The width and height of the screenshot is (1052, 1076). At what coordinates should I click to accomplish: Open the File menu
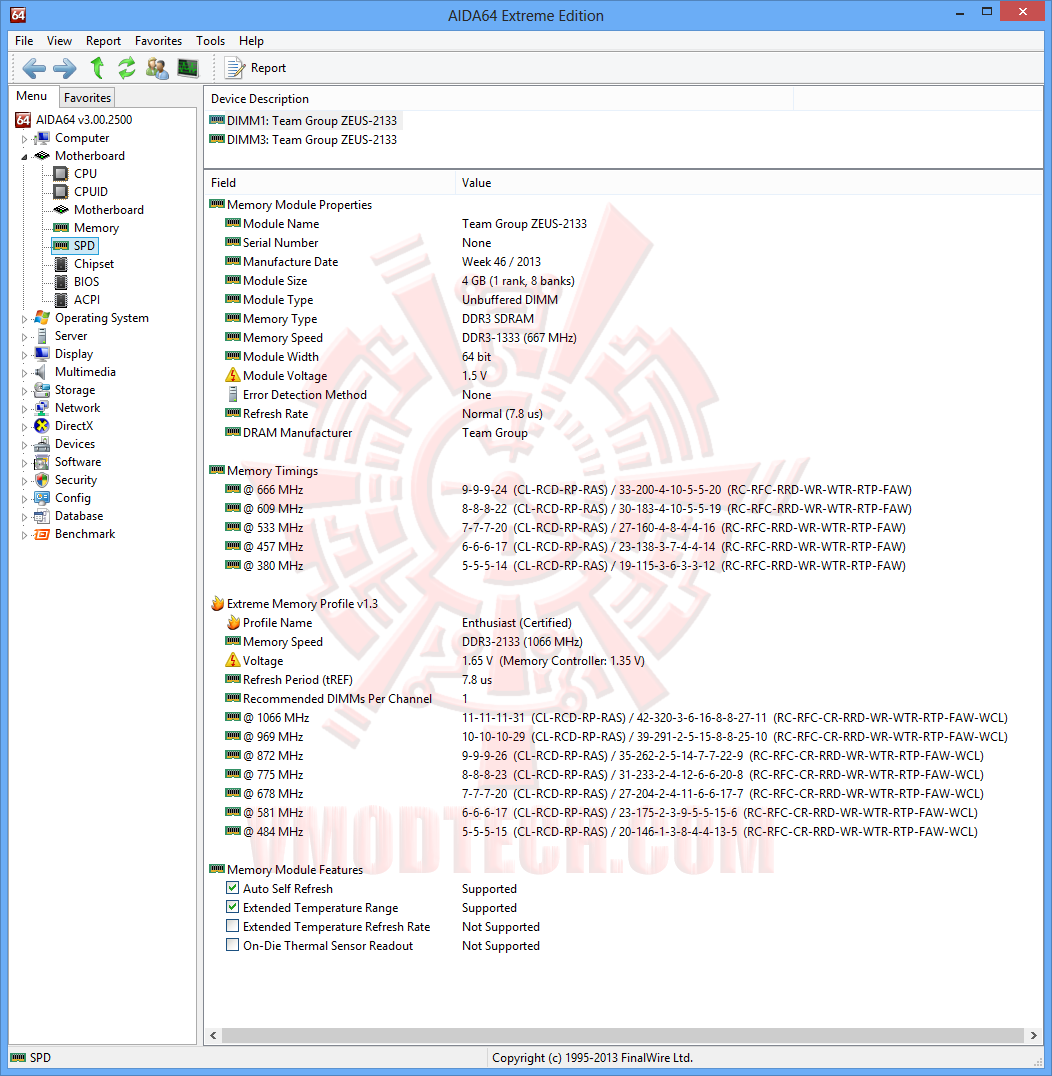point(24,40)
